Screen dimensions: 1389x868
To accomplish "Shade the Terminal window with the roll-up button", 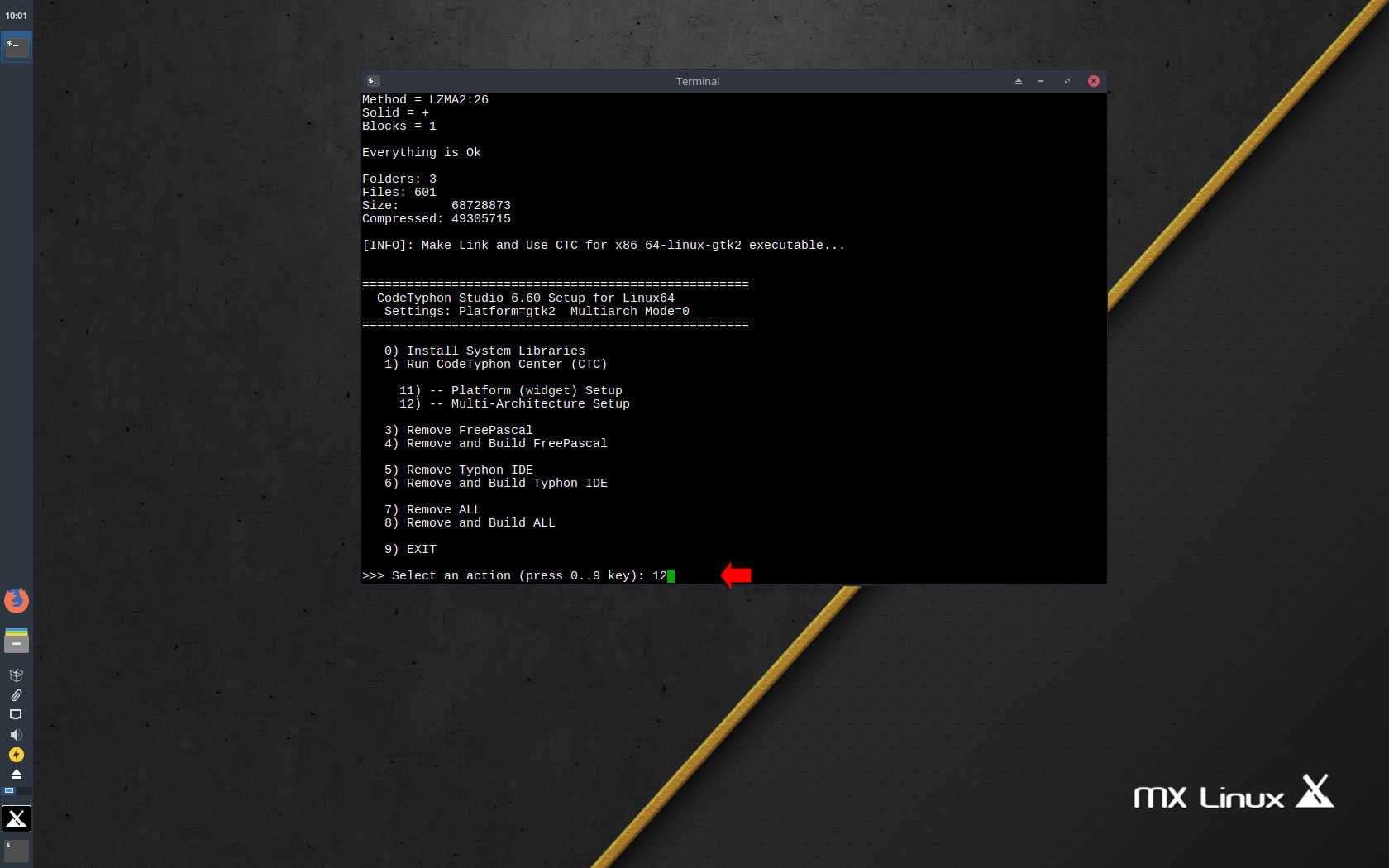I will (1019, 81).
